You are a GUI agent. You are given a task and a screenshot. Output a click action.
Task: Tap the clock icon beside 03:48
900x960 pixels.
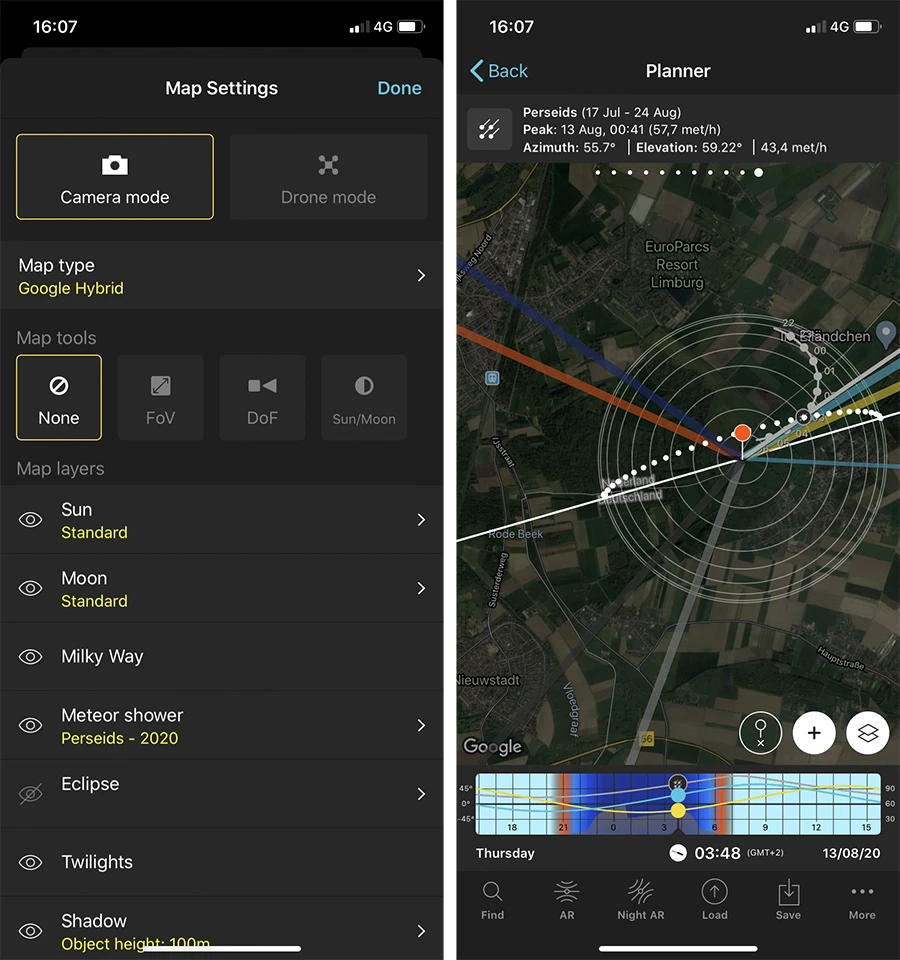pos(678,853)
